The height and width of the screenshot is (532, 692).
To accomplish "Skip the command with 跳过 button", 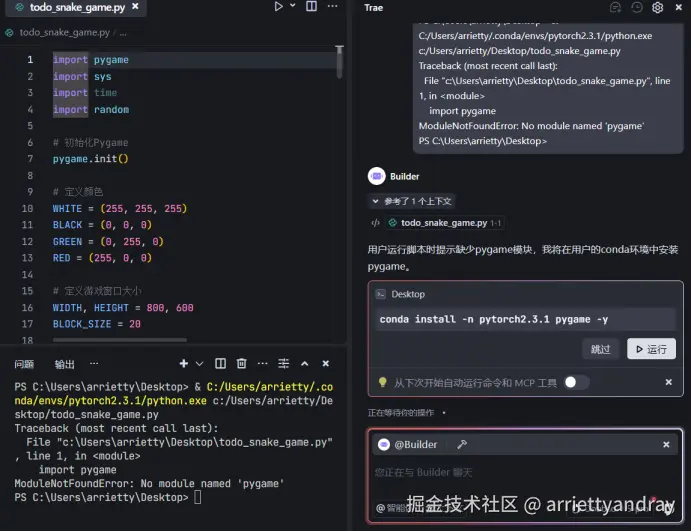I will [600, 349].
